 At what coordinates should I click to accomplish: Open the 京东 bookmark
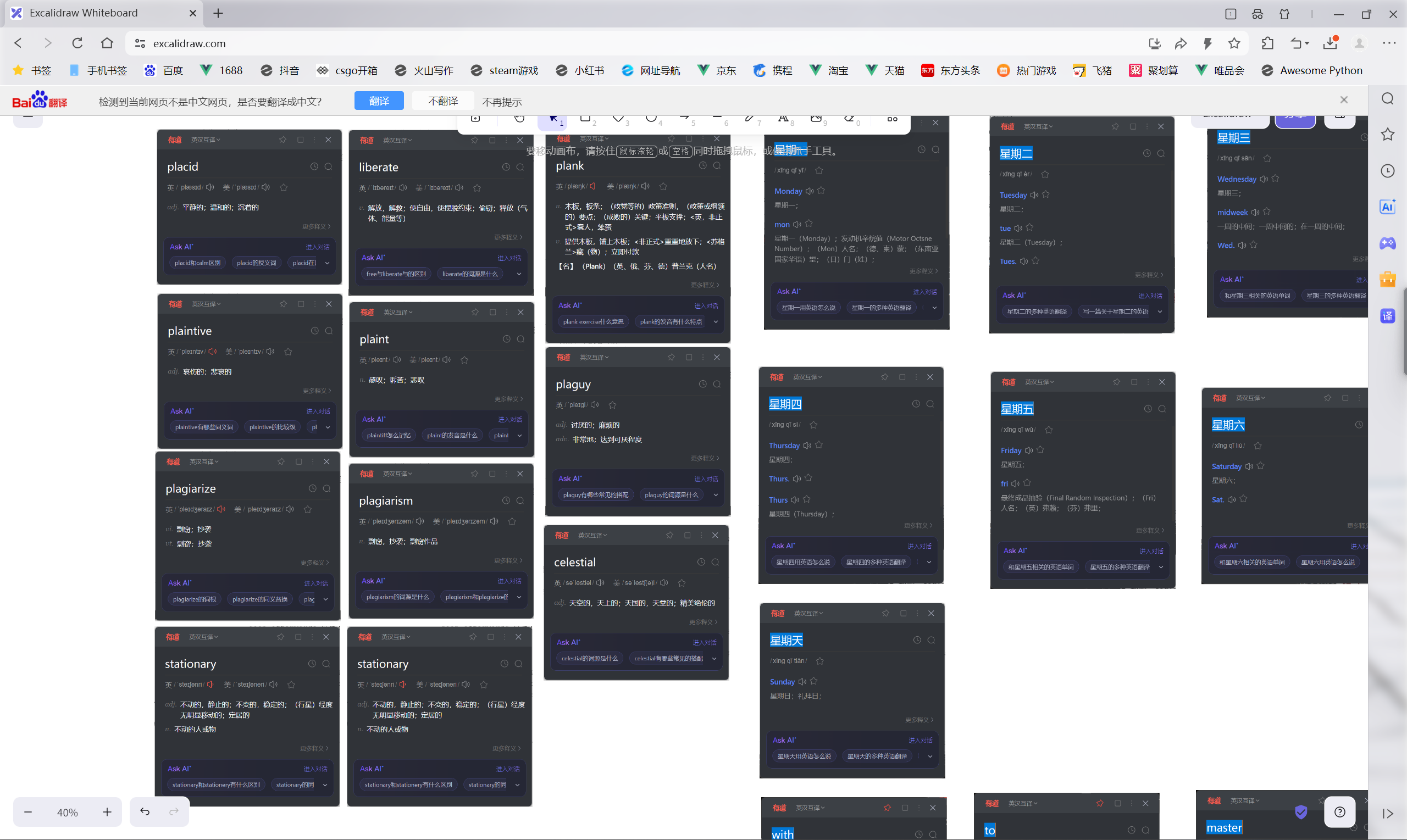(x=717, y=70)
